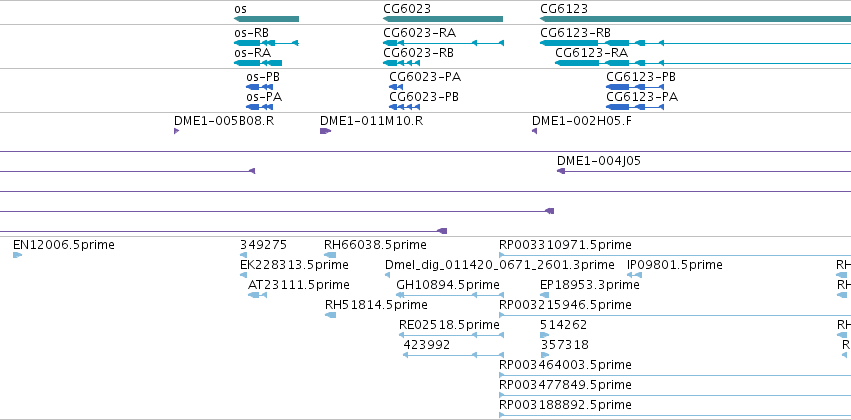Select the CG6123 gene bar
The image size is (851, 420).
point(695,19)
